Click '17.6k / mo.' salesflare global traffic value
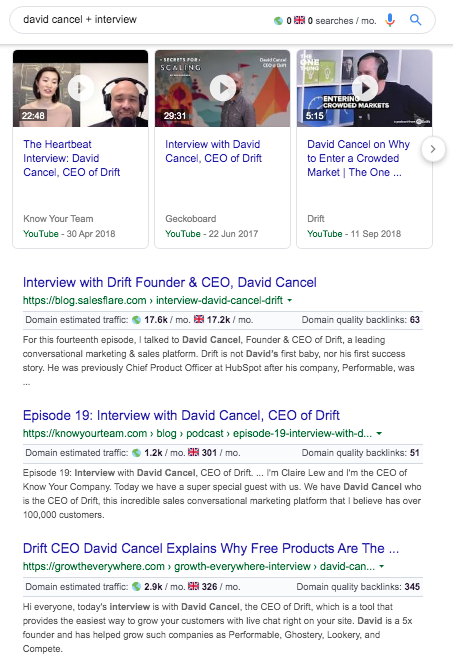This screenshot has width=453, height=657. point(167,320)
